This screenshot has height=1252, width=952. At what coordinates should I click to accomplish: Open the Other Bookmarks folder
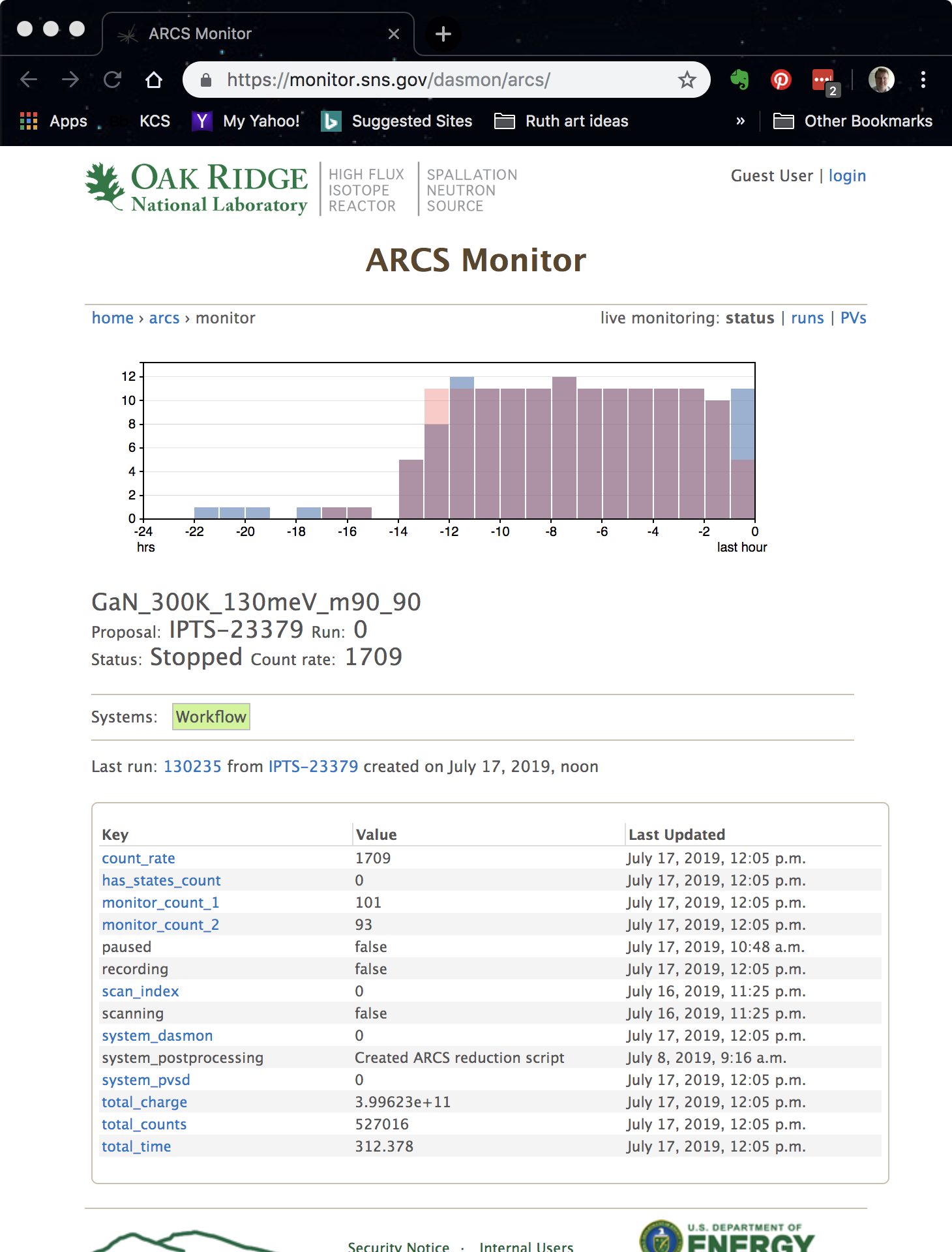pyautogui.click(x=853, y=121)
